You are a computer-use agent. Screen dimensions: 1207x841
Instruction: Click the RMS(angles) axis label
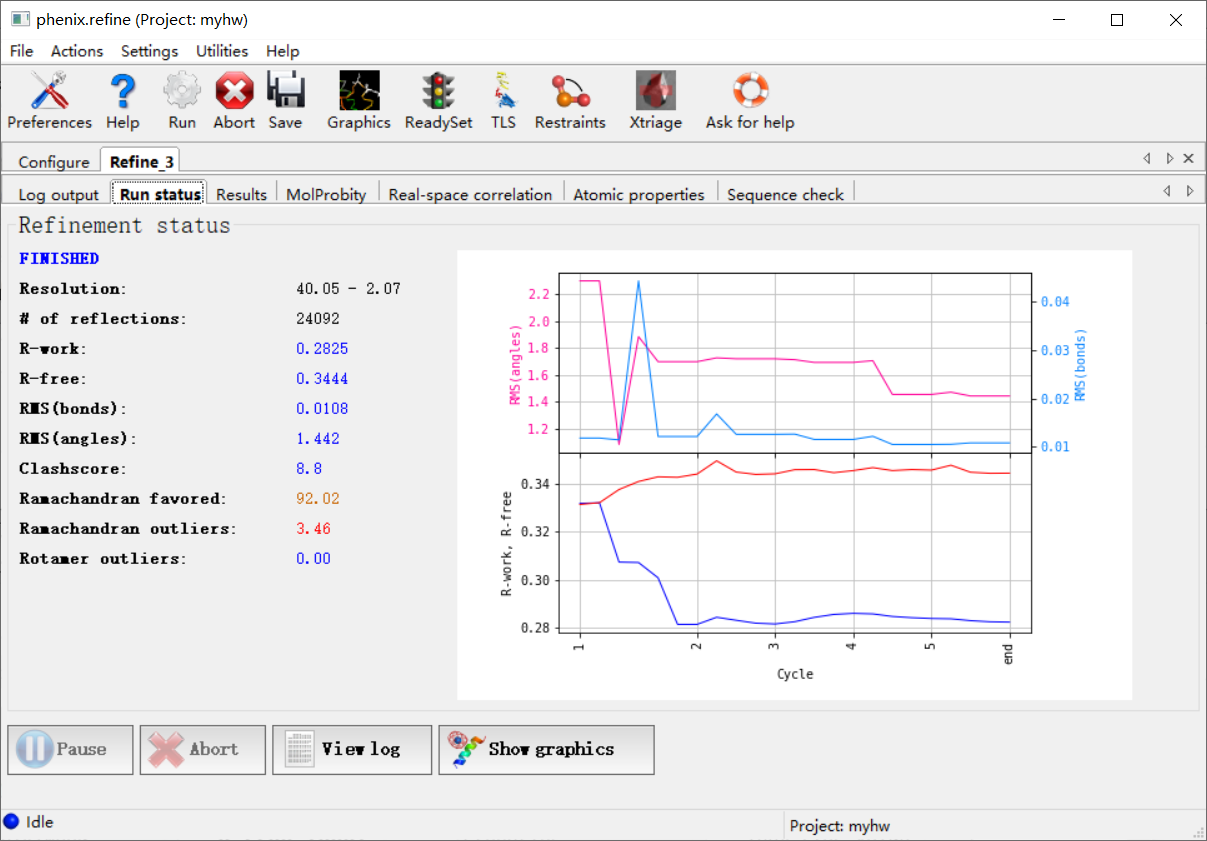515,364
